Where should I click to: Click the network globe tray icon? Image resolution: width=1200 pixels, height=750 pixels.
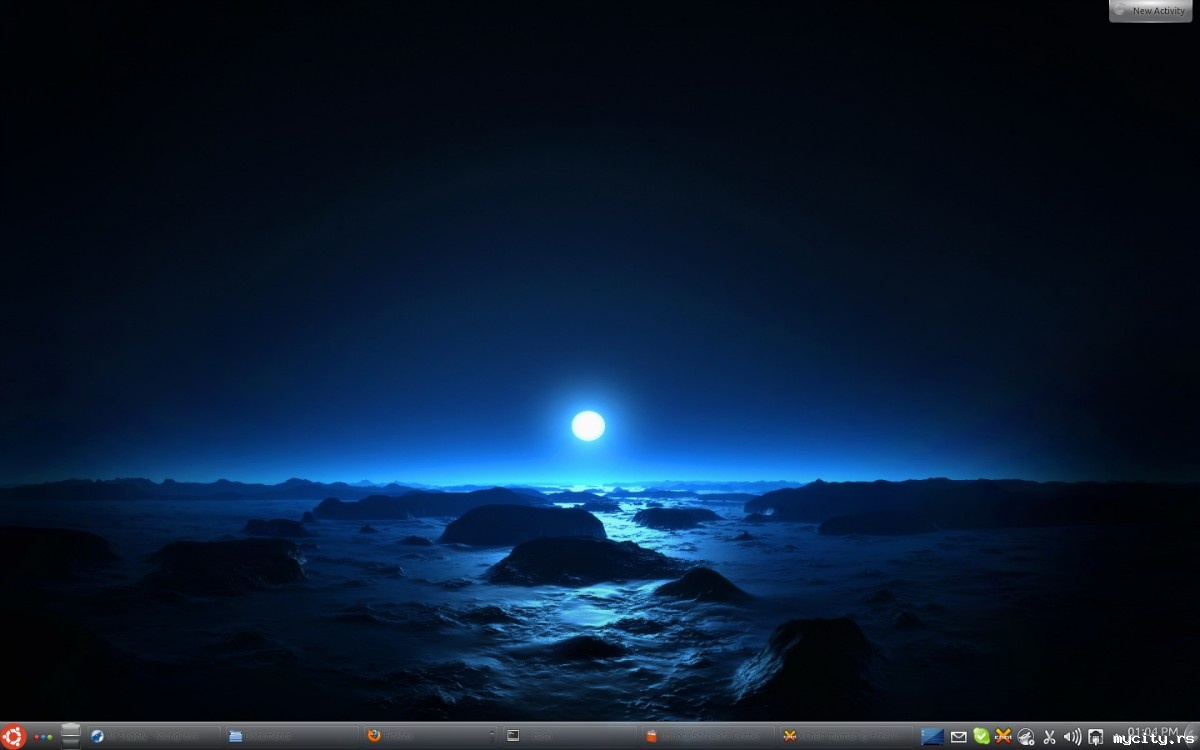(x=1026, y=737)
